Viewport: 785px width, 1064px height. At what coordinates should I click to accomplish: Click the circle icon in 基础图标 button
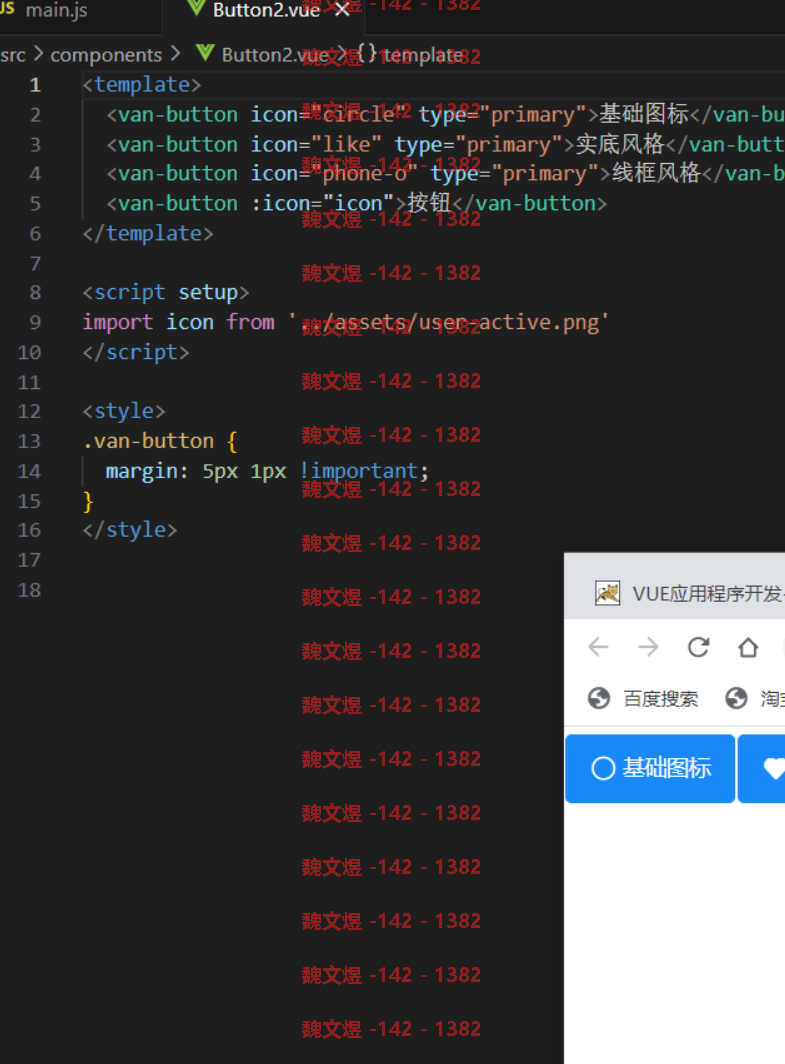(x=603, y=769)
